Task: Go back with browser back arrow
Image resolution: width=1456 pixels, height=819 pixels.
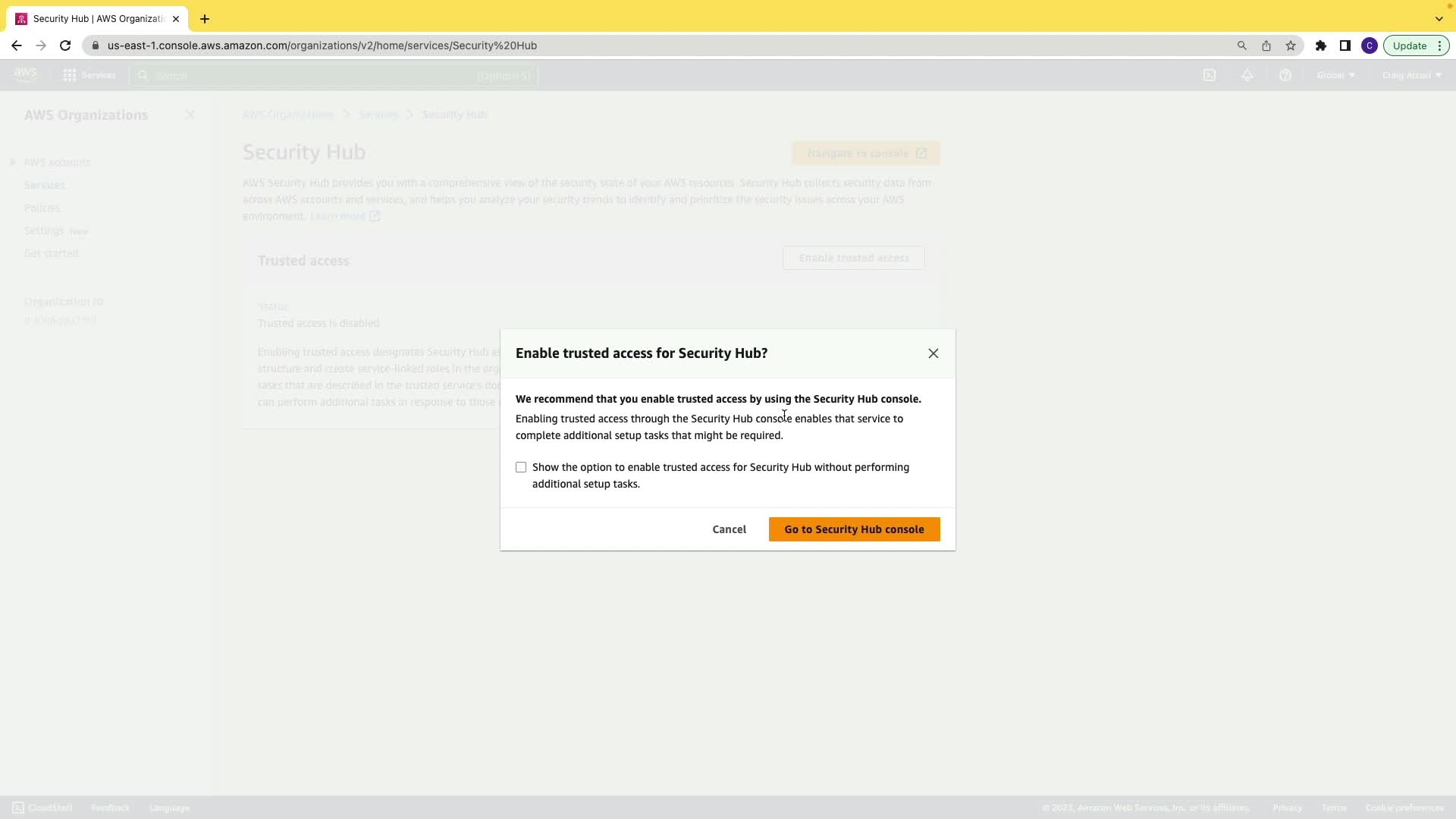Action: click(17, 45)
